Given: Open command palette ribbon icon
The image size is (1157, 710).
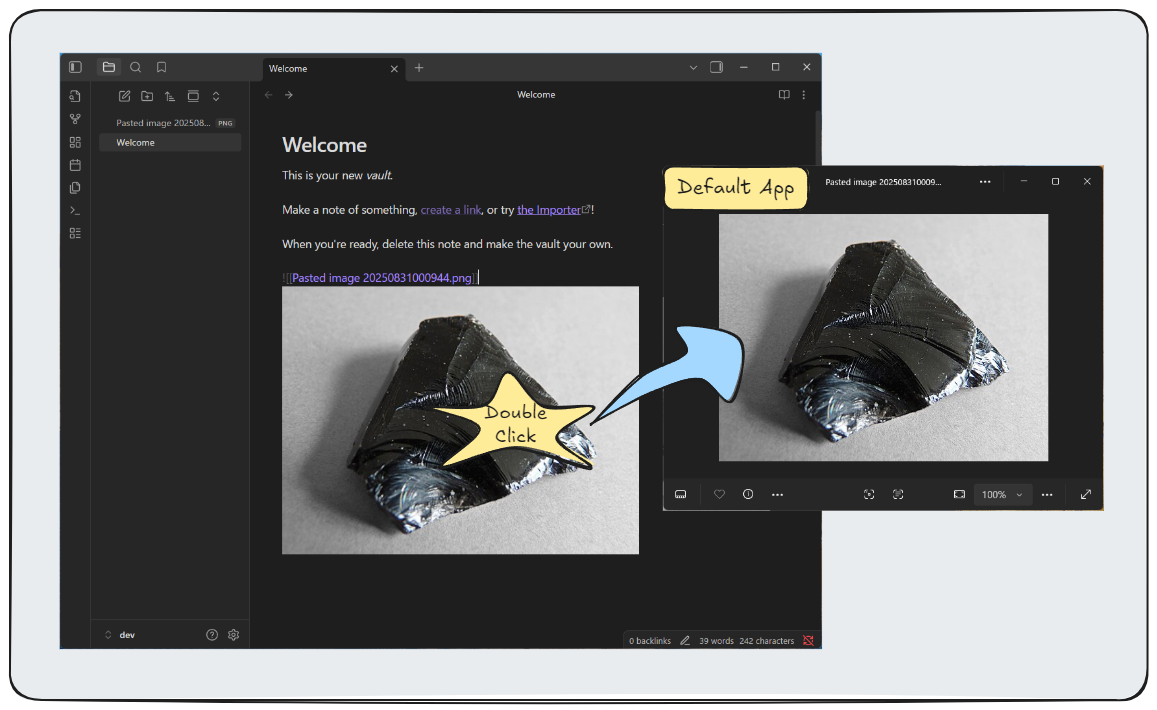Looking at the screenshot, I should (x=75, y=210).
